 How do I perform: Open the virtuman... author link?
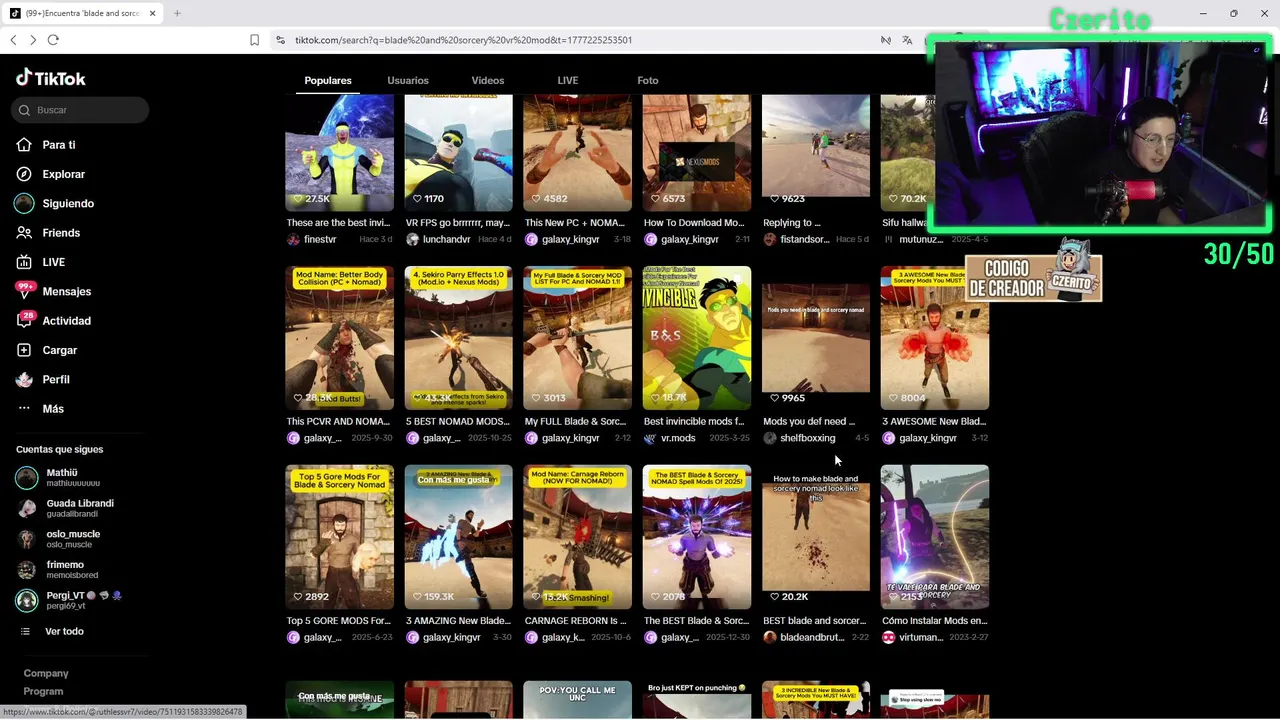coord(921,637)
